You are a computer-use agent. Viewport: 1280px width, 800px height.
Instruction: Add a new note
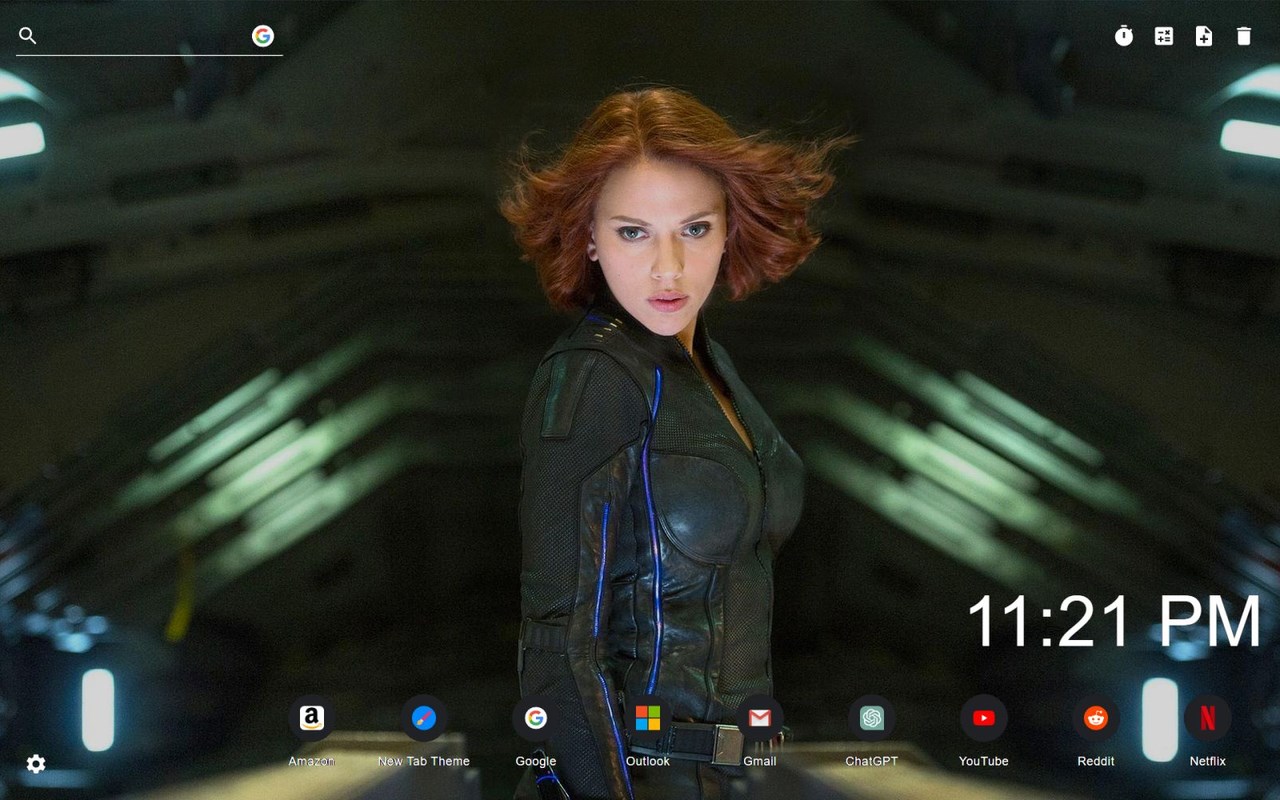point(1204,36)
